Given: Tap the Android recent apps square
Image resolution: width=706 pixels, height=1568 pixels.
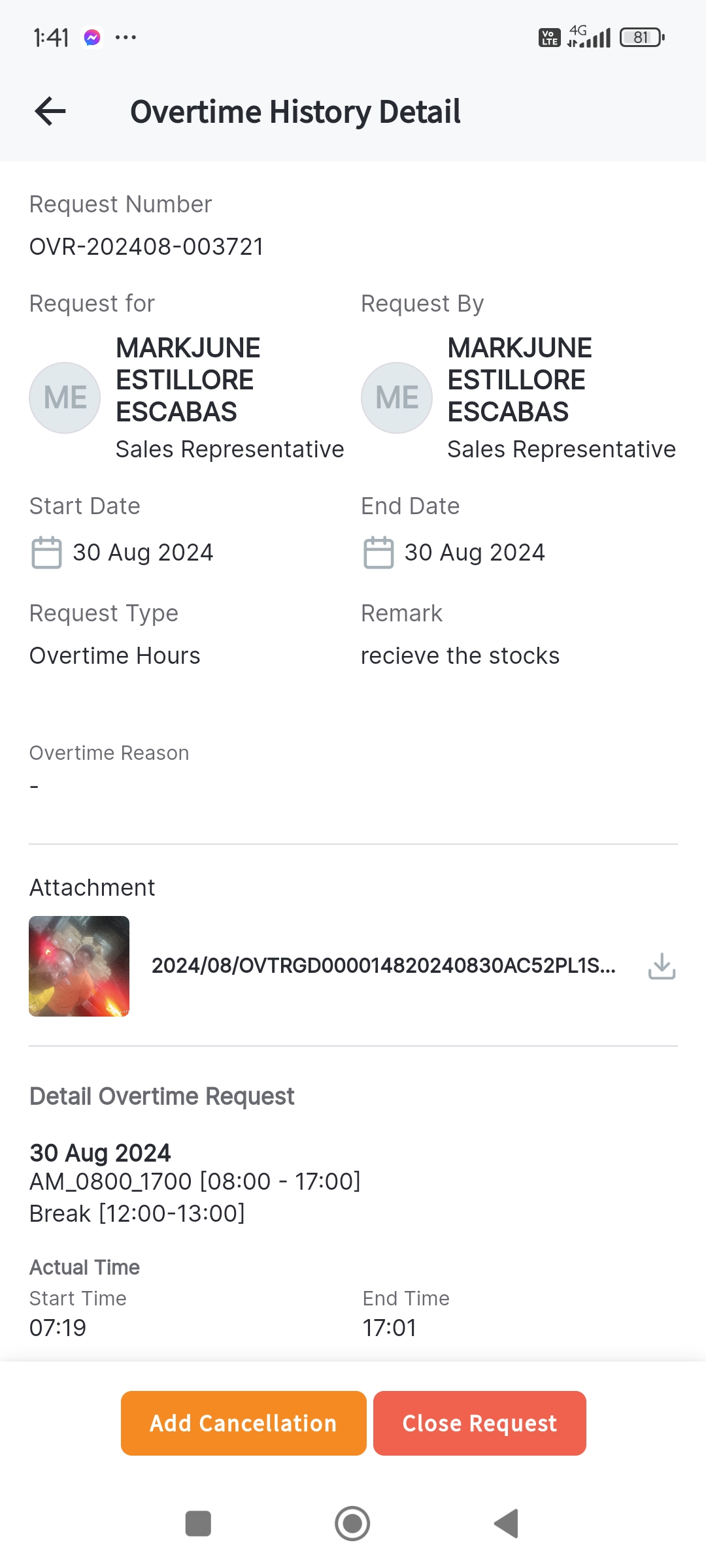Looking at the screenshot, I should [198, 1524].
